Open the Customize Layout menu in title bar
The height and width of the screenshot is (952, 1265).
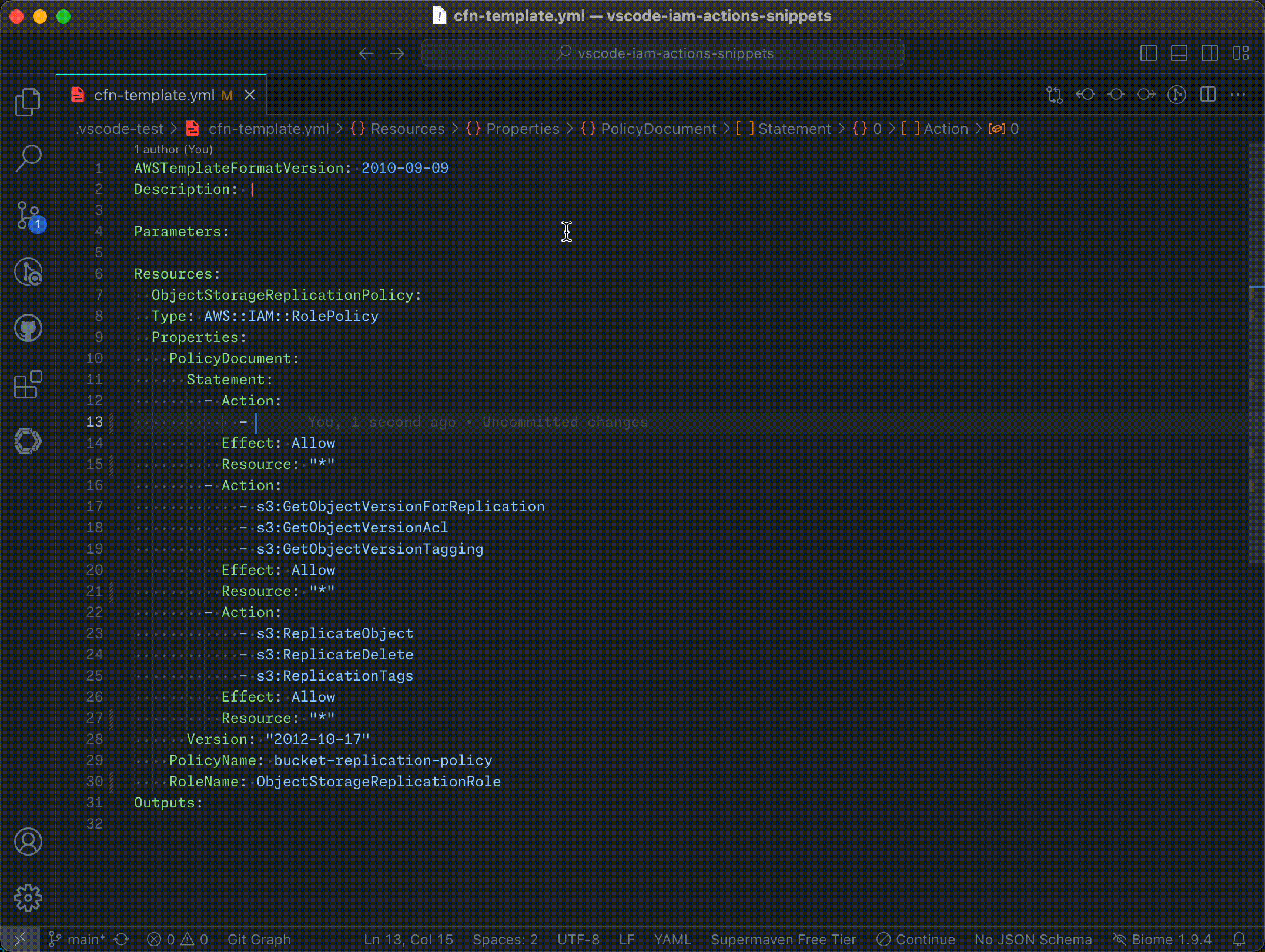click(x=1241, y=53)
